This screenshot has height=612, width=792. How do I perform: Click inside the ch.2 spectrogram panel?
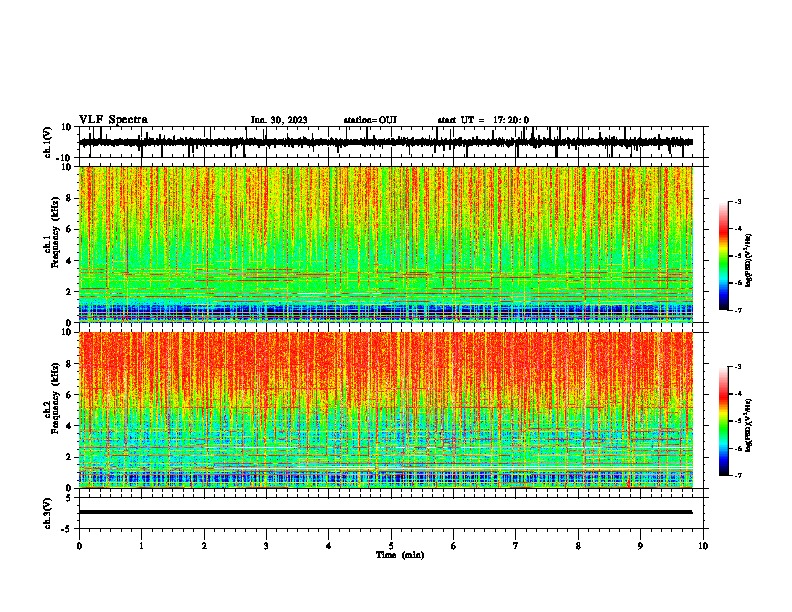click(x=385, y=410)
